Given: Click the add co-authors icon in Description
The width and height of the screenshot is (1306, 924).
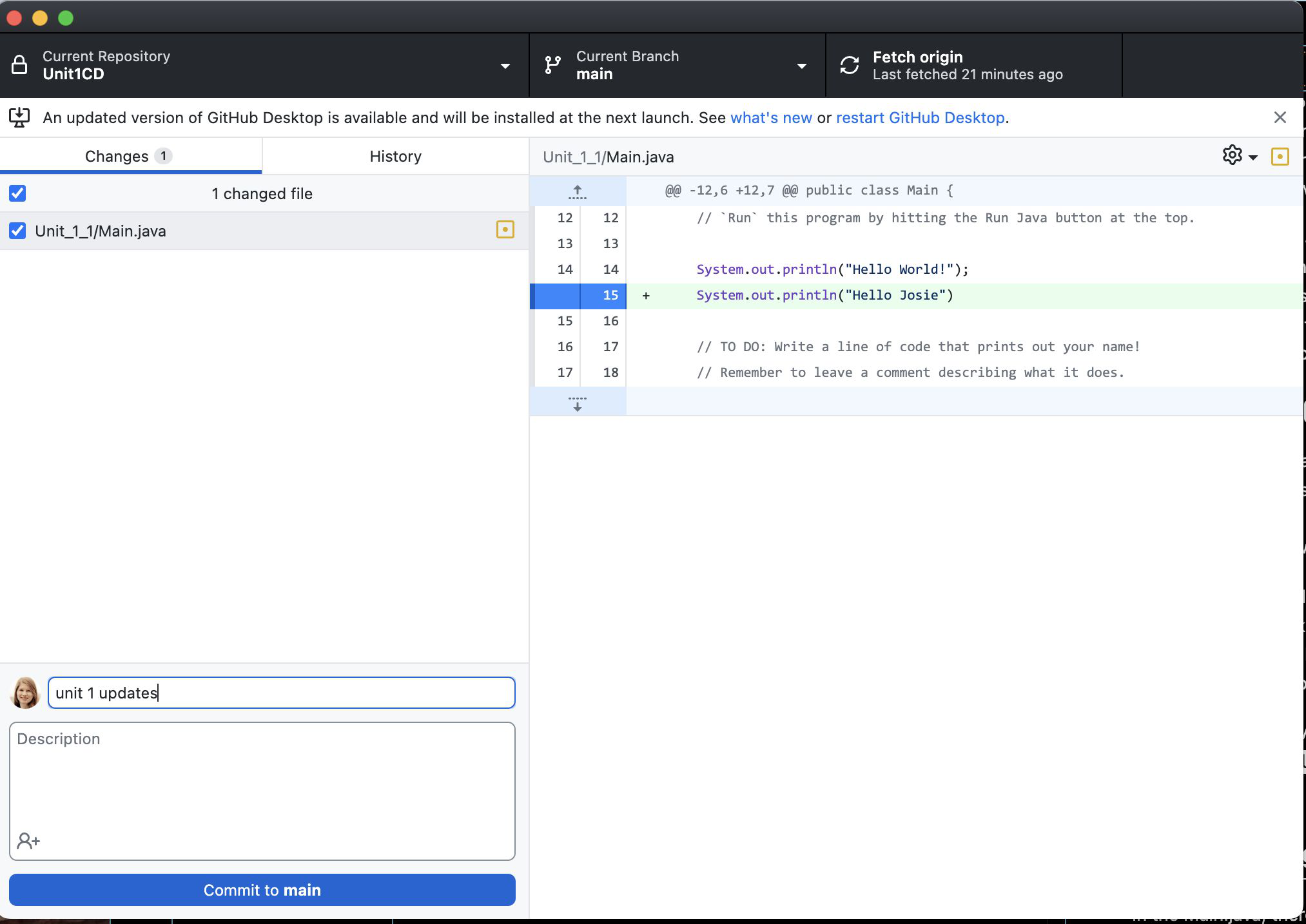Looking at the screenshot, I should click(x=28, y=841).
